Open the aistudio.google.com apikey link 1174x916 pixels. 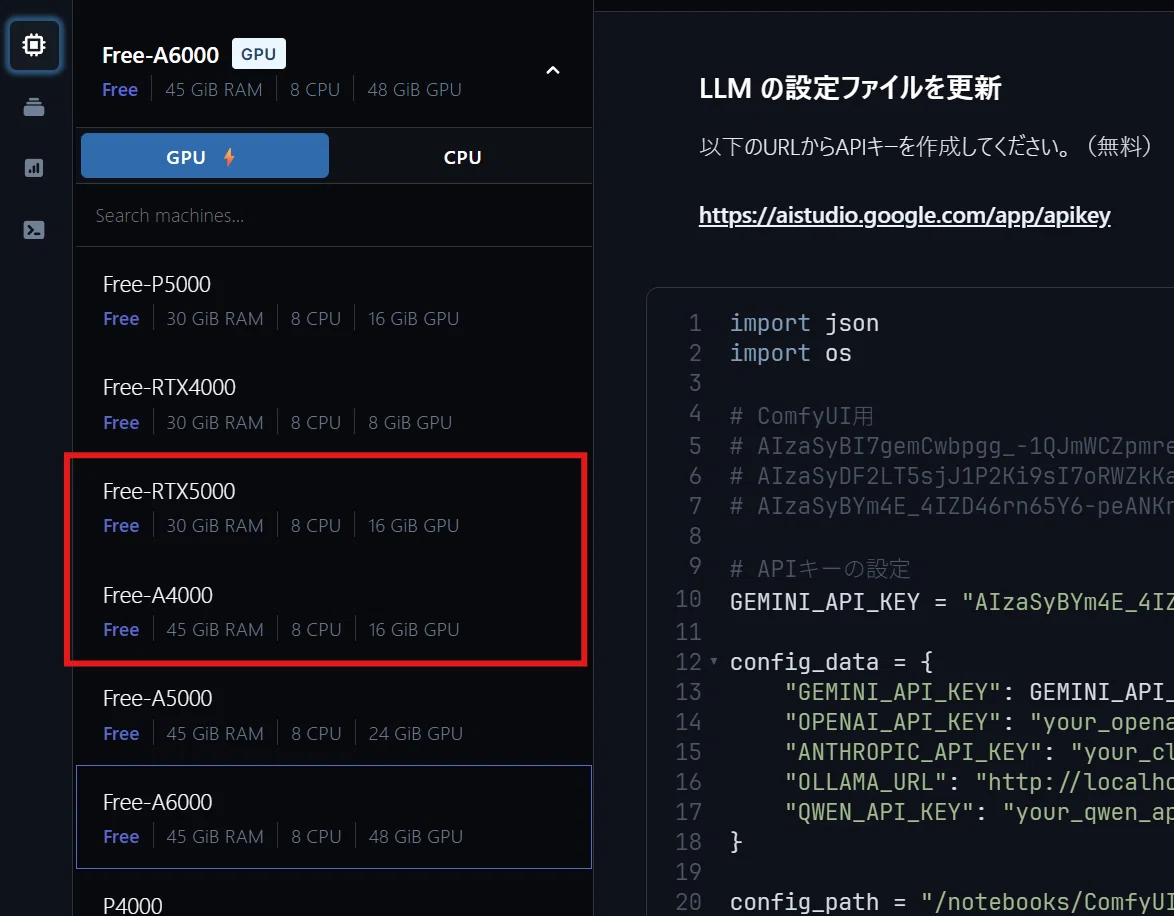pos(904,216)
